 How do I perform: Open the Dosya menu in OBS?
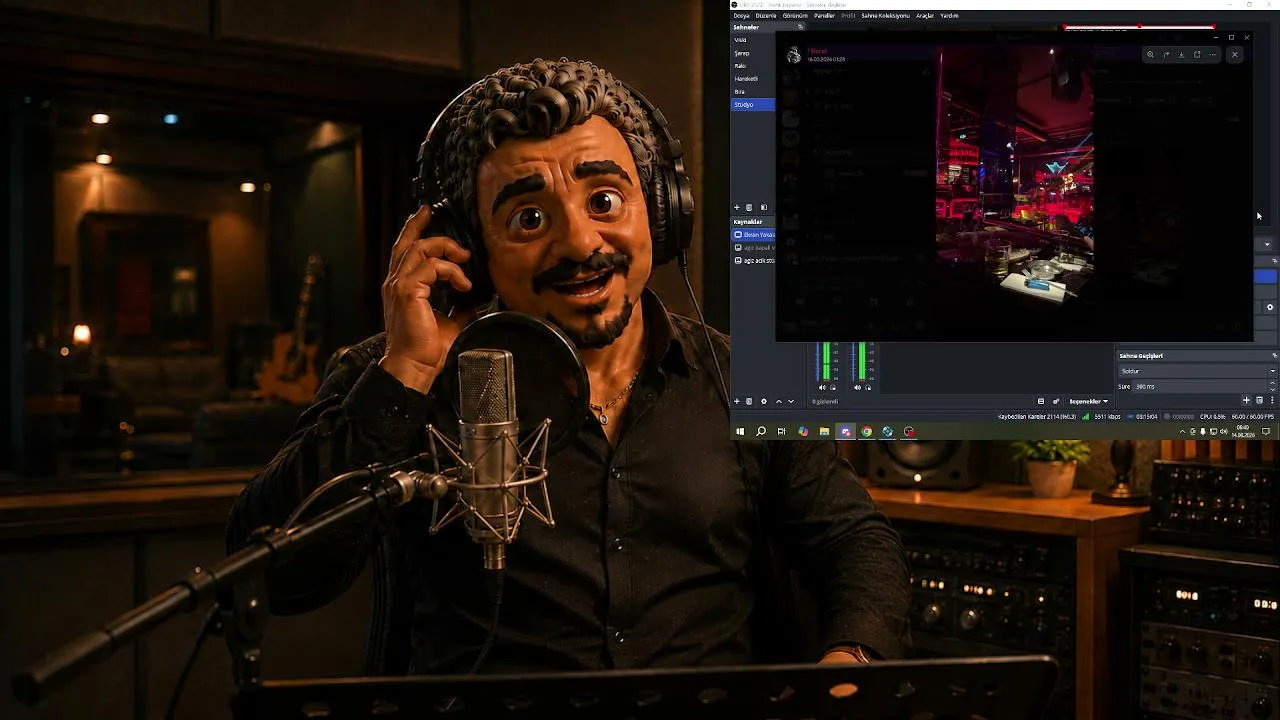(x=741, y=16)
